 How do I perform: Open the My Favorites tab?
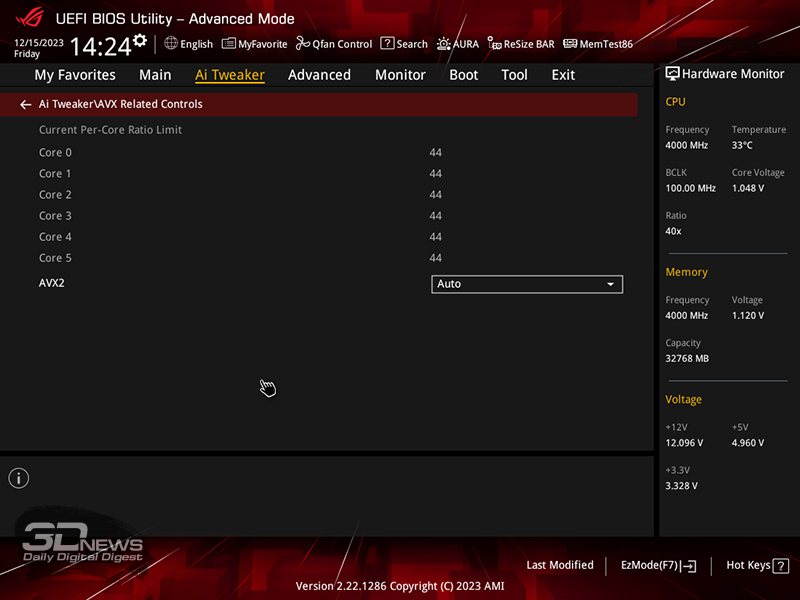[x=75, y=75]
